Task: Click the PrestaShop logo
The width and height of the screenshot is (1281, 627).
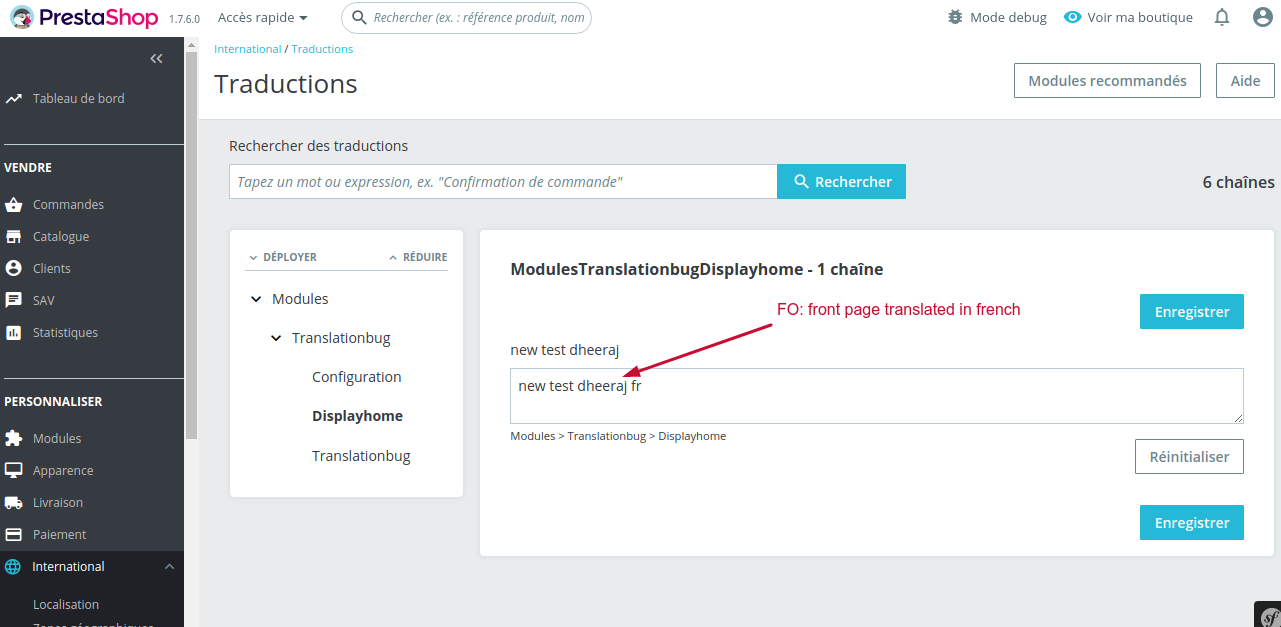Action: point(85,17)
